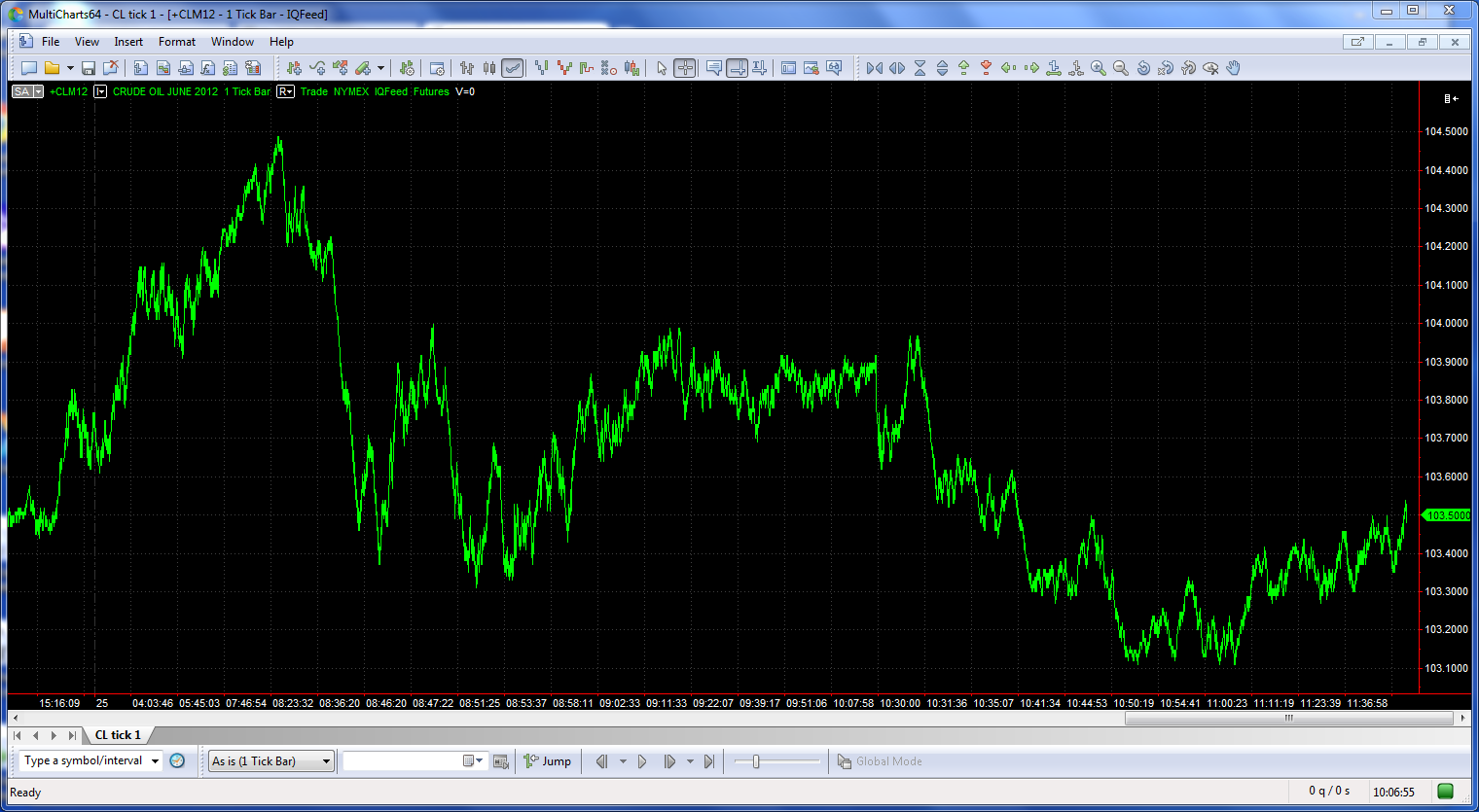The width and height of the screenshot is (1479, 812).
Task: Click the Compress Bar Spacing icon
Action: [x=874, y=68]
